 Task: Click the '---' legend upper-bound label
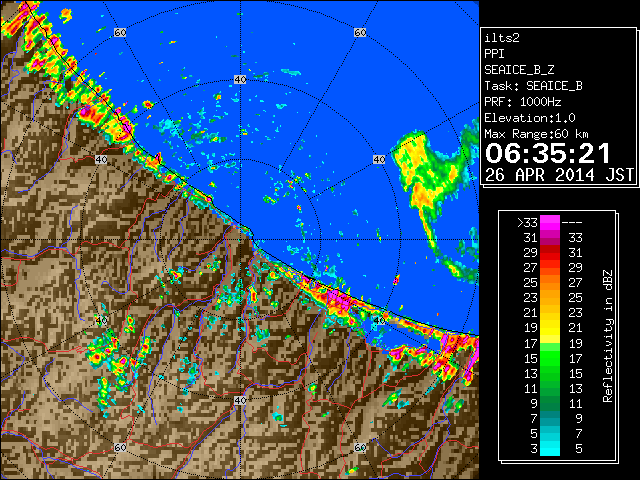(572, 223)
